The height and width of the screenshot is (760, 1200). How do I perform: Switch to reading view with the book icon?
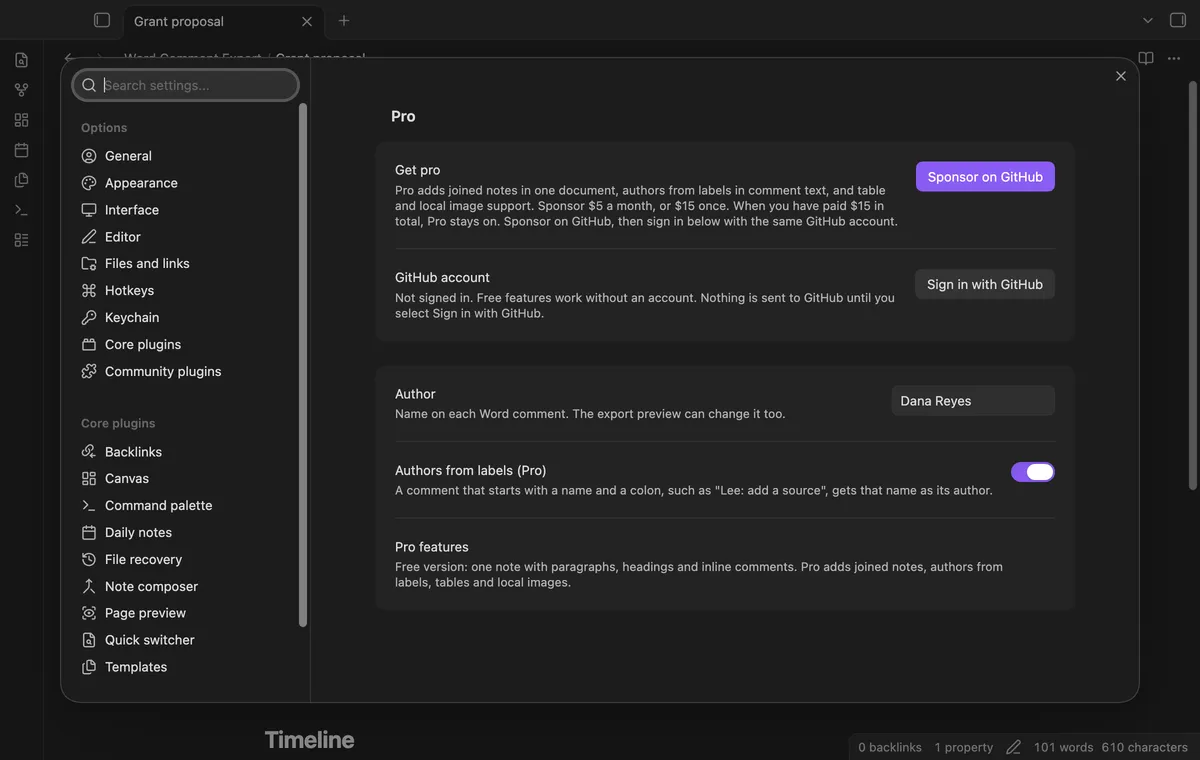[x=1146, y=58]
